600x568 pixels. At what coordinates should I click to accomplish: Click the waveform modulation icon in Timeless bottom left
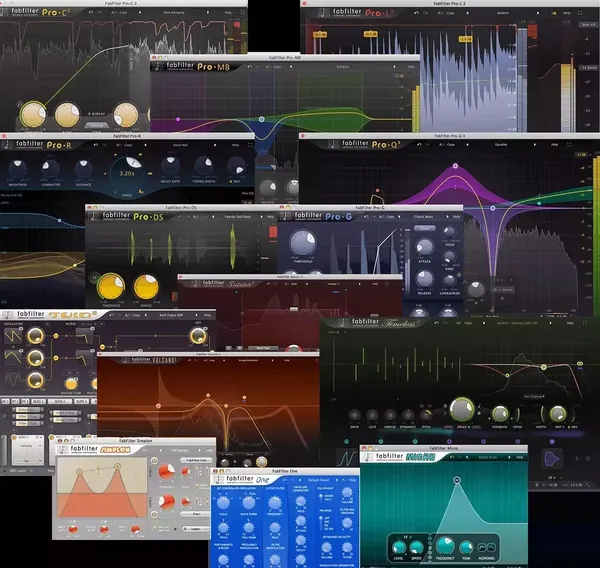click(x=346, y=457)
